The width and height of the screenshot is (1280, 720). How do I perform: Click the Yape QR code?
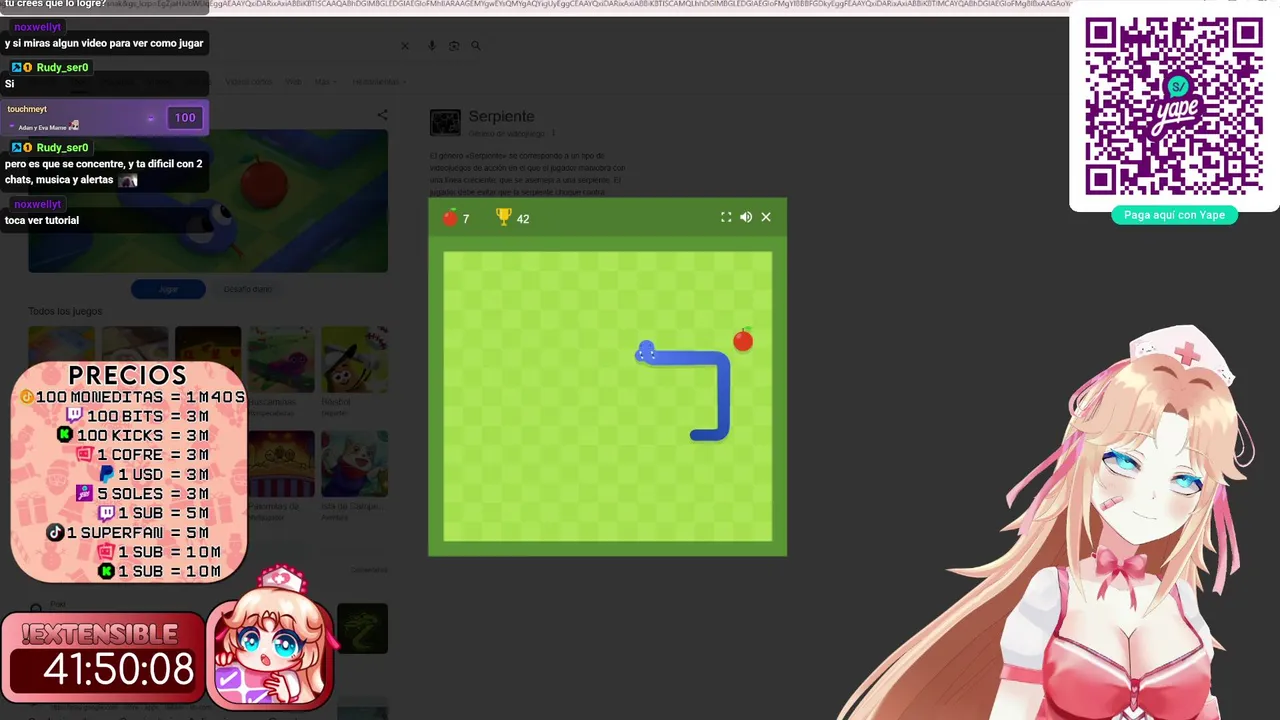(1174, 106)
